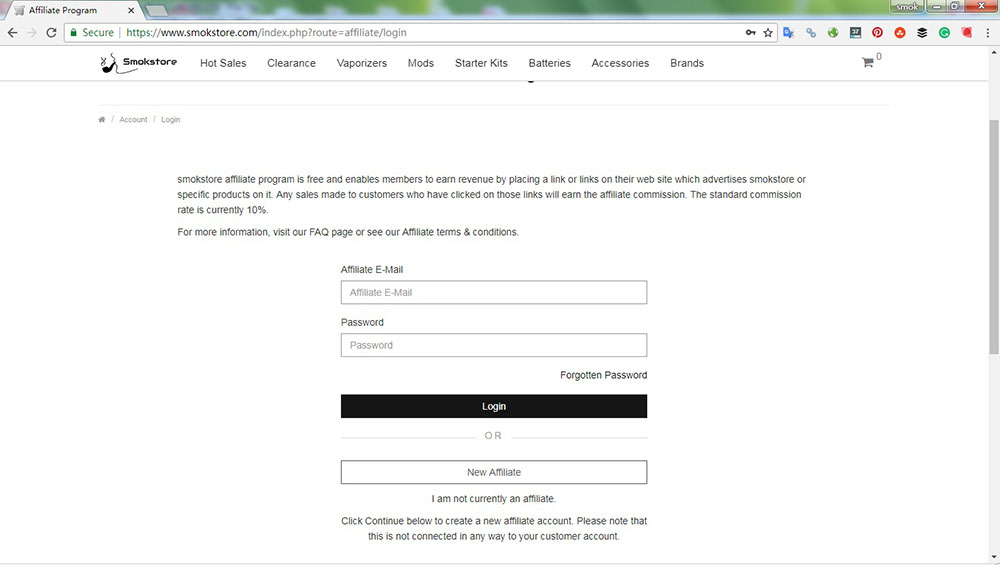Close the Affiliate Program tab
Image resolution: width=1000 pixels, height=565 pixels.
tap(131, 10)
